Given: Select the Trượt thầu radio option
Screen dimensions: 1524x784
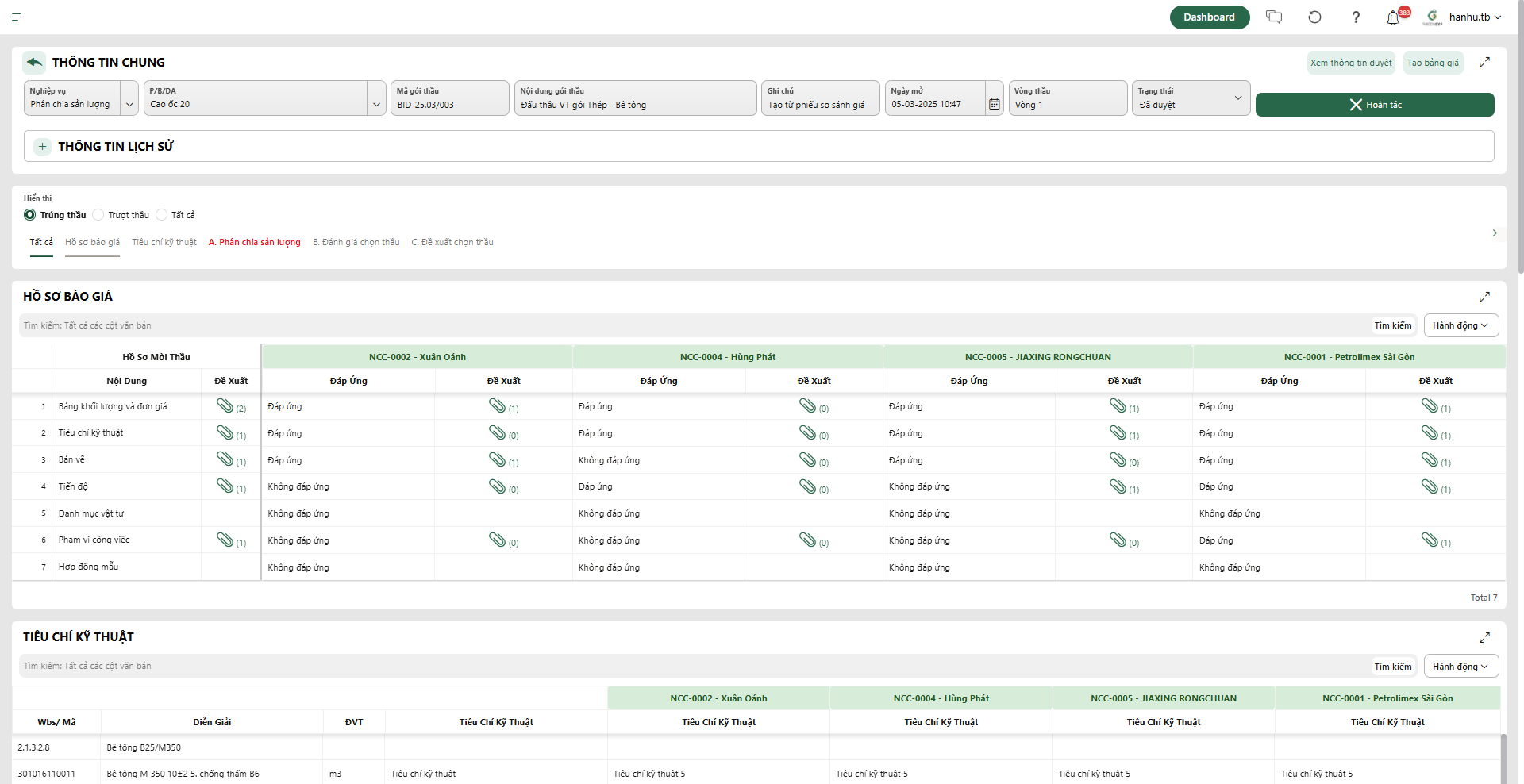Looking at the screenshot, I should [x=98, y=215].
